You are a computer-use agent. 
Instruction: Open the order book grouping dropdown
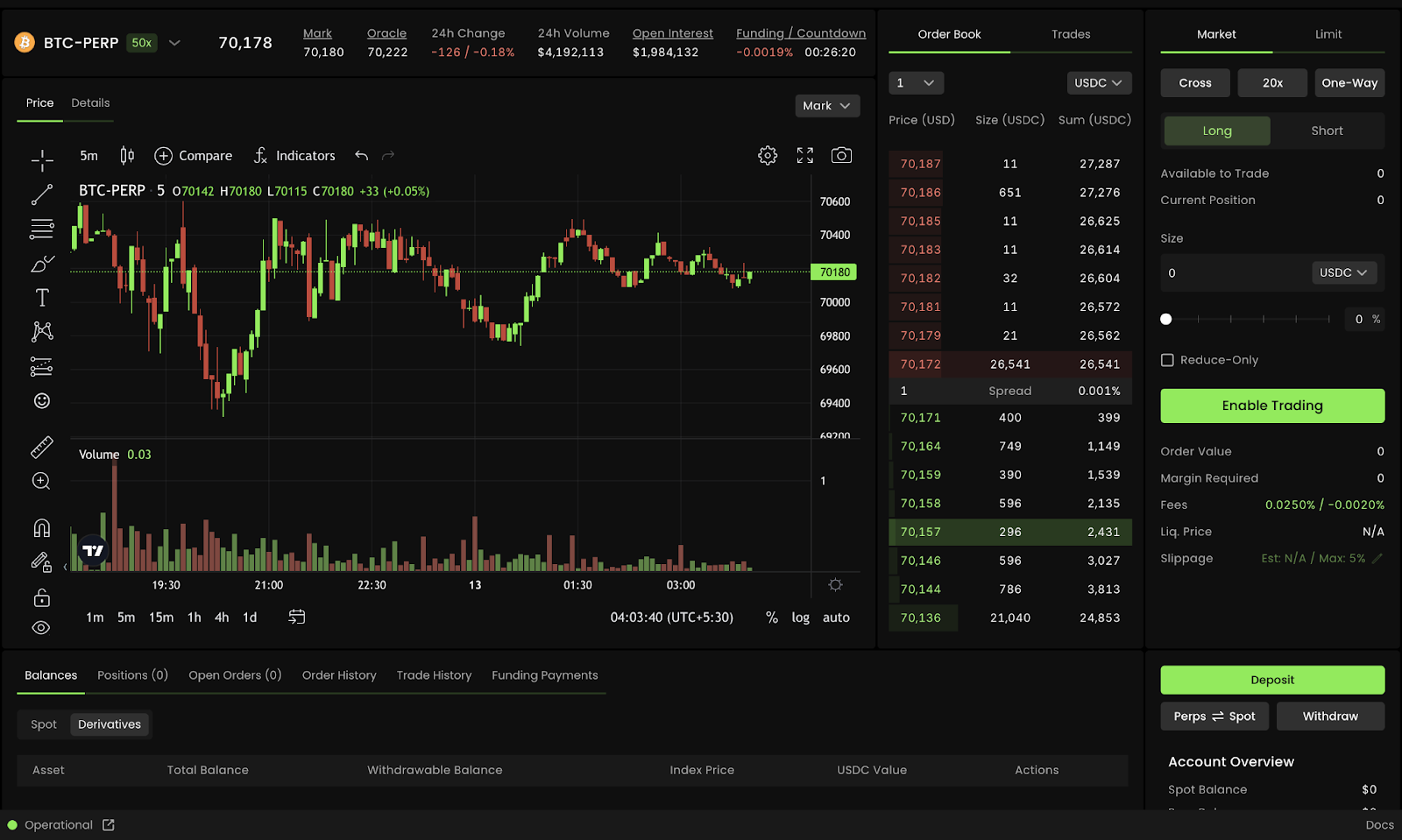click(x=916, y=82)
